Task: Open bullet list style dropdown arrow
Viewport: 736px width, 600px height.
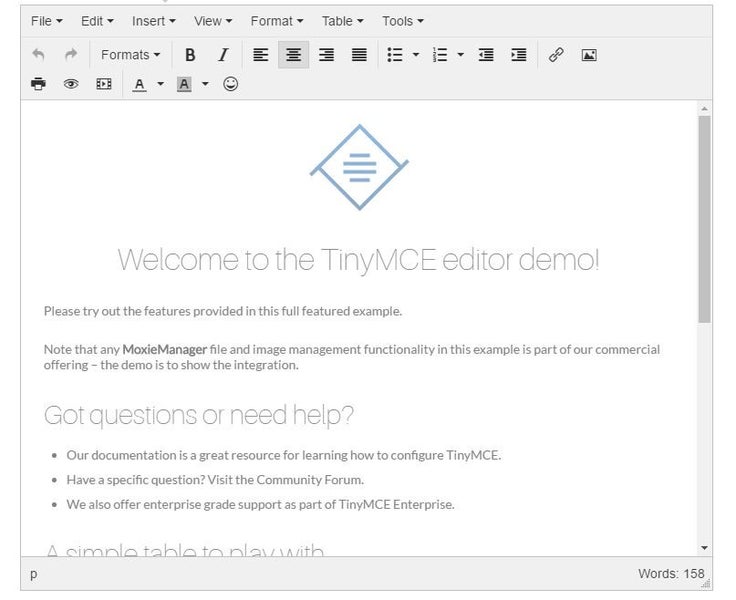Action: (x=416, y=55)
